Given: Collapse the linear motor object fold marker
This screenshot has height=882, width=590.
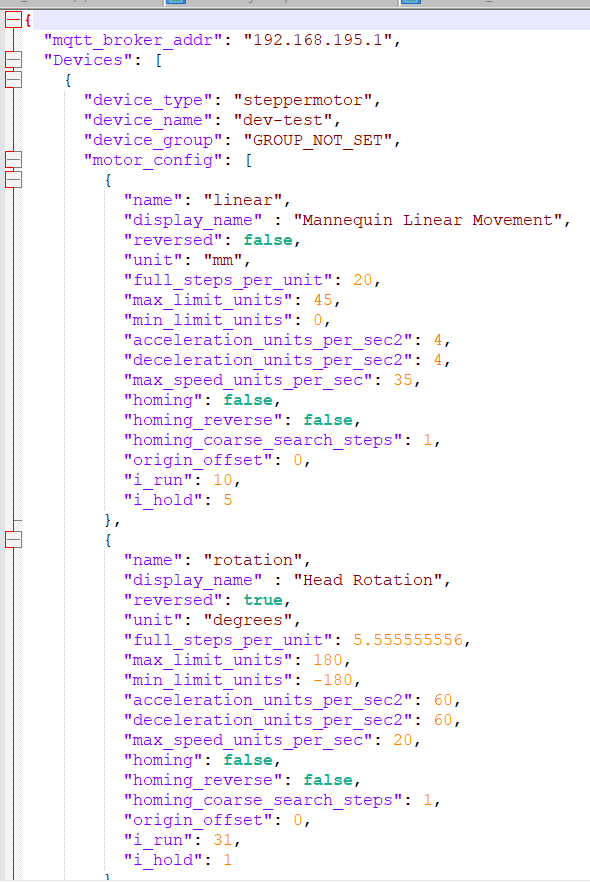Looking at the screenshot, I should click(x=13, y=179).
